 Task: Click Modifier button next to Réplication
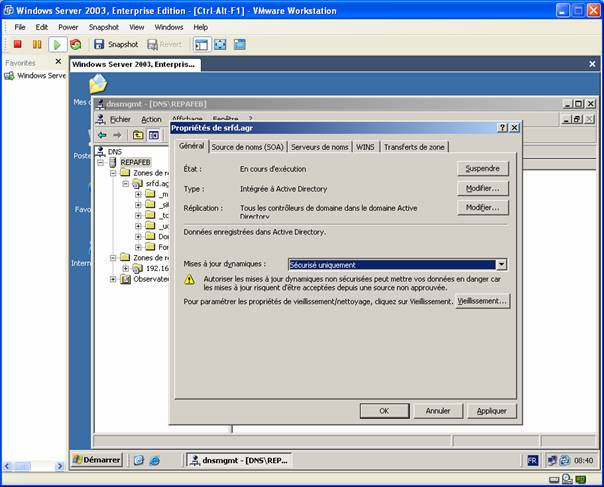click(x=483, y=208)
